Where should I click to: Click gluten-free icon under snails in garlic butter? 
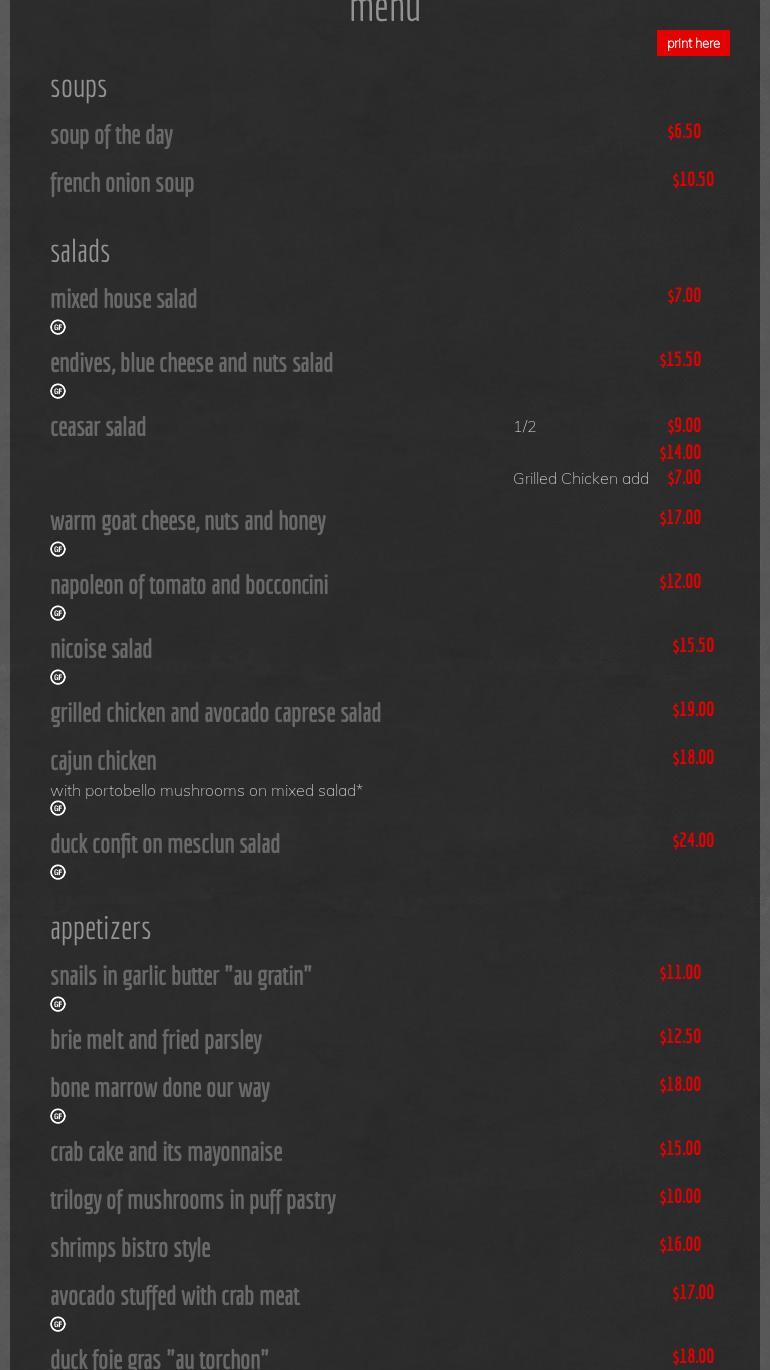[58, 1004]
